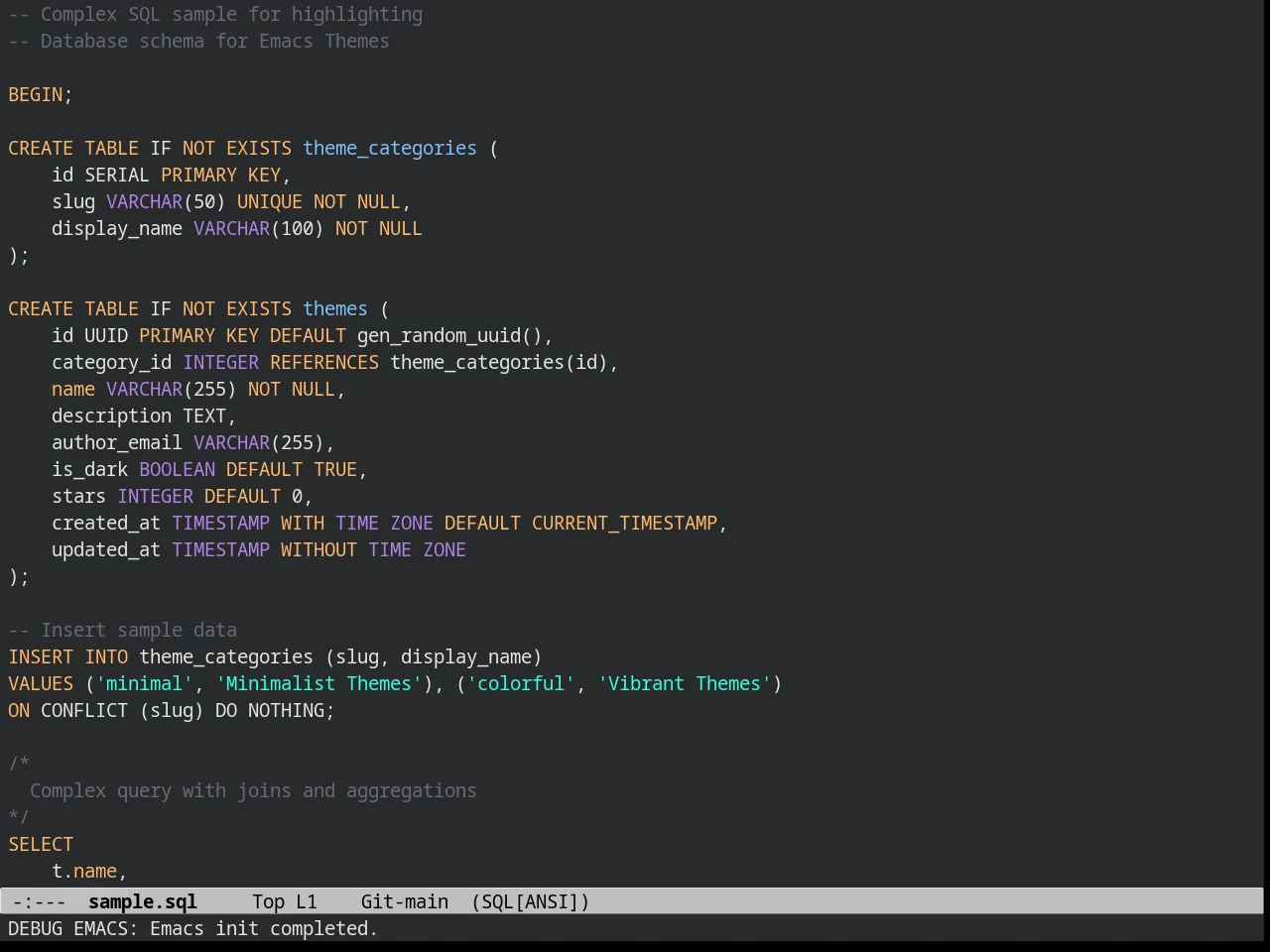Viewport: 1270px width, 952px height.
Task: Click ON CONFLICT (slug) DO NOTHING line
Action: pyautogui.click(x=172, y=710)
